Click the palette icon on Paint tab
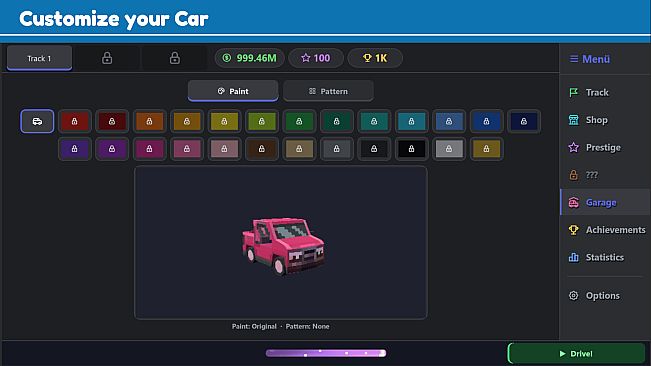 [221, 91]
